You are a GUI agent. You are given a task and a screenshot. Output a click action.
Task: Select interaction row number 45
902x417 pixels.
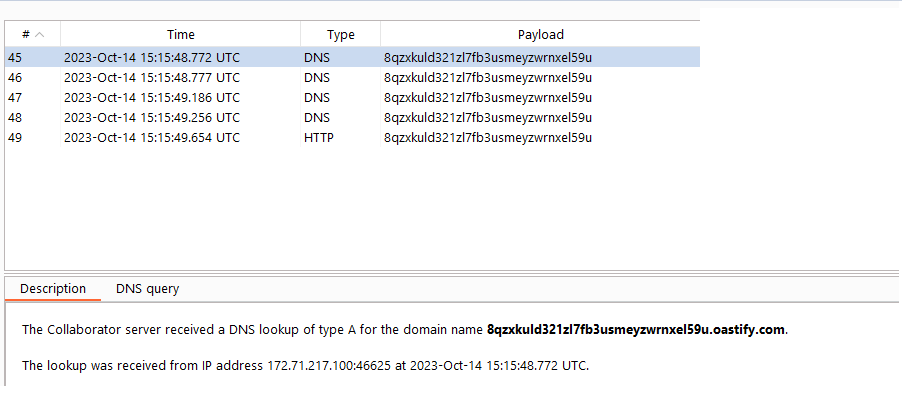coord(352,58)
